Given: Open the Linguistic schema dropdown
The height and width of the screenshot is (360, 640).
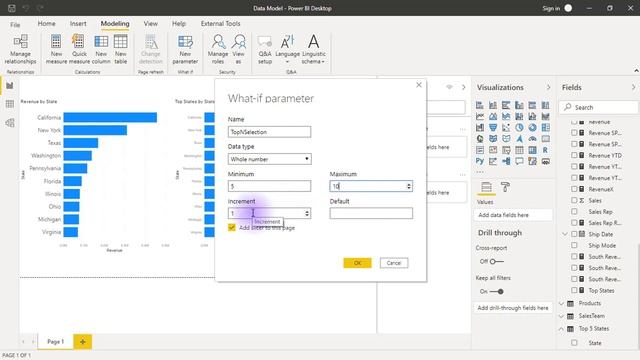Looking at the screenshot, I should (313, 49).
